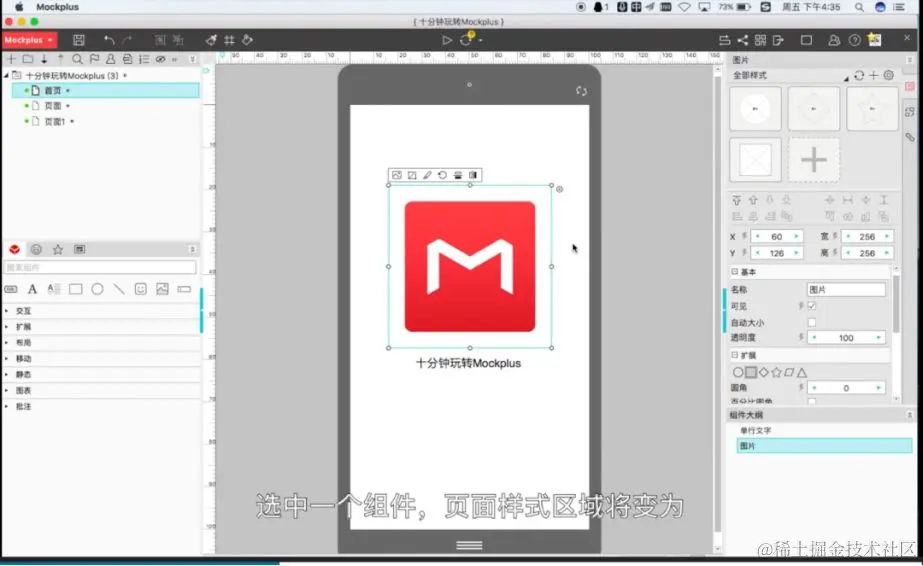Start preview with the play icon

point(447,40)
